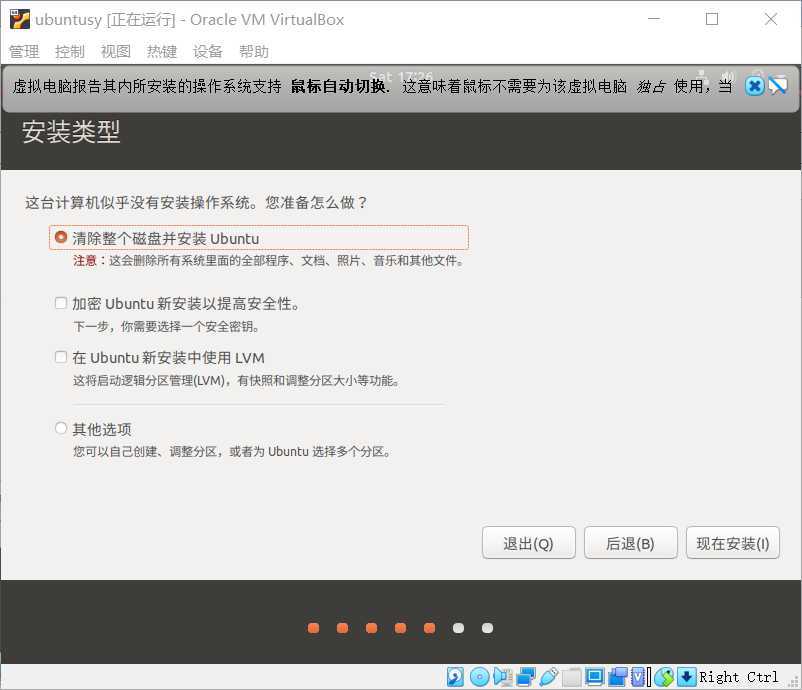Click the 下一步，你需要选择一个安全密钥 description
Screen dimensions: 802x690
(166, 326)
